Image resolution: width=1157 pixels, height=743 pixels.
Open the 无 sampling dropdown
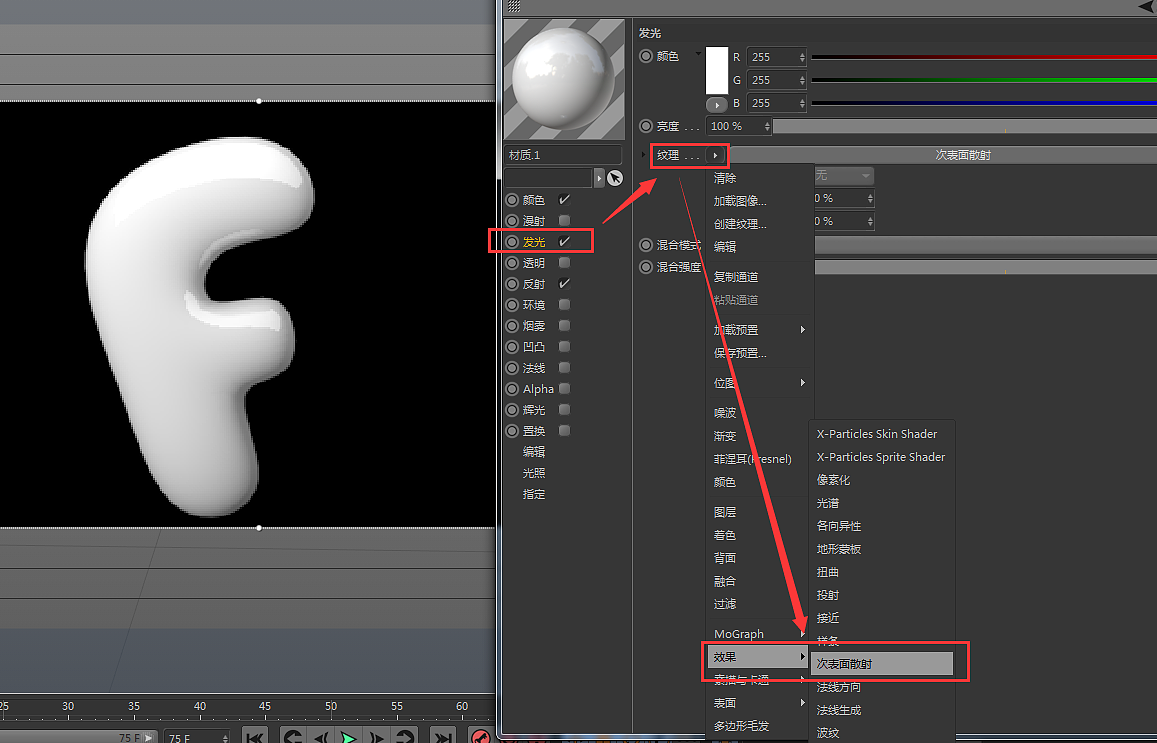(x=843, y=176)
